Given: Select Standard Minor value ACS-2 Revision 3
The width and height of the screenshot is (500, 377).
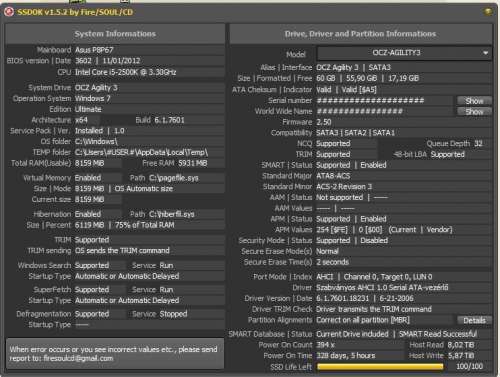Looking at the screenshot, I should click(x=344, y=187).
